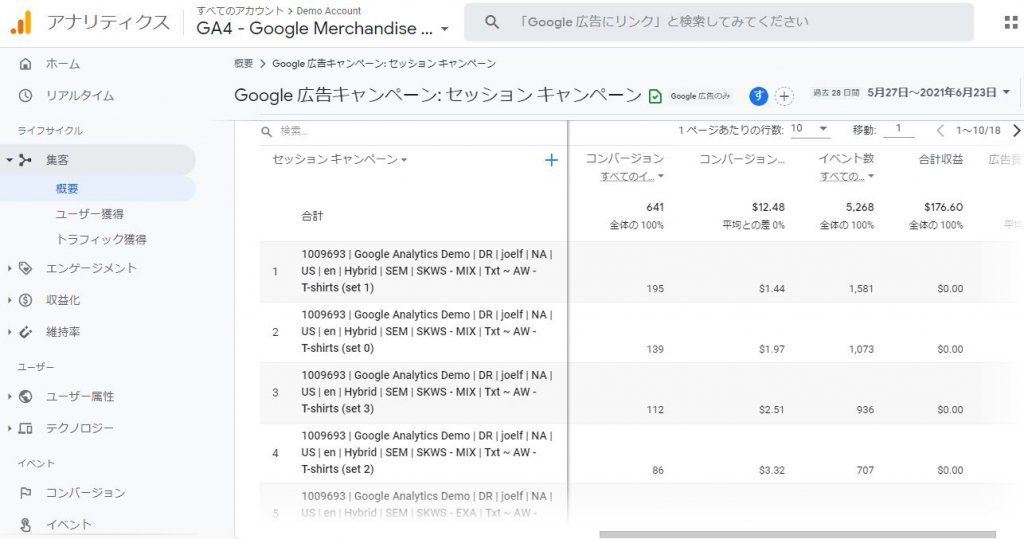This screenshot has width=1024, height=539.
Task: Select campaign row T-shirts (set 0)
Action: (427, 331)
